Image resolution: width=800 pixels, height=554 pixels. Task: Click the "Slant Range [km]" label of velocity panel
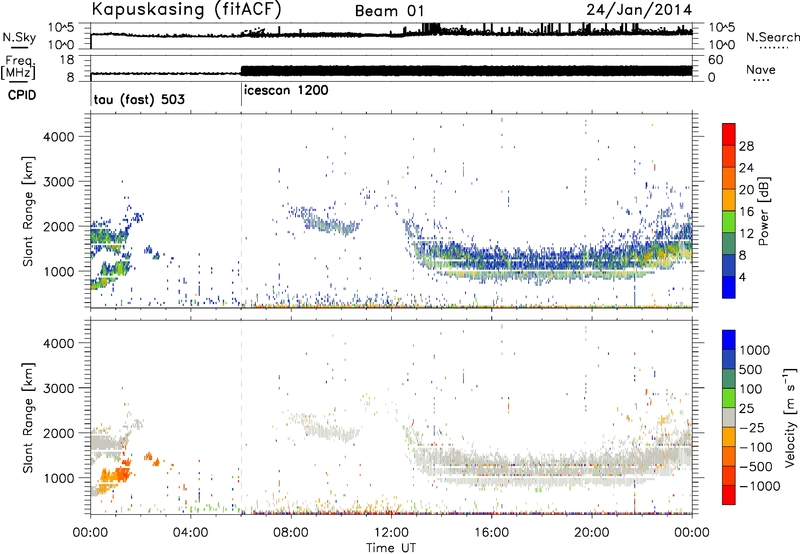[28, 417]
